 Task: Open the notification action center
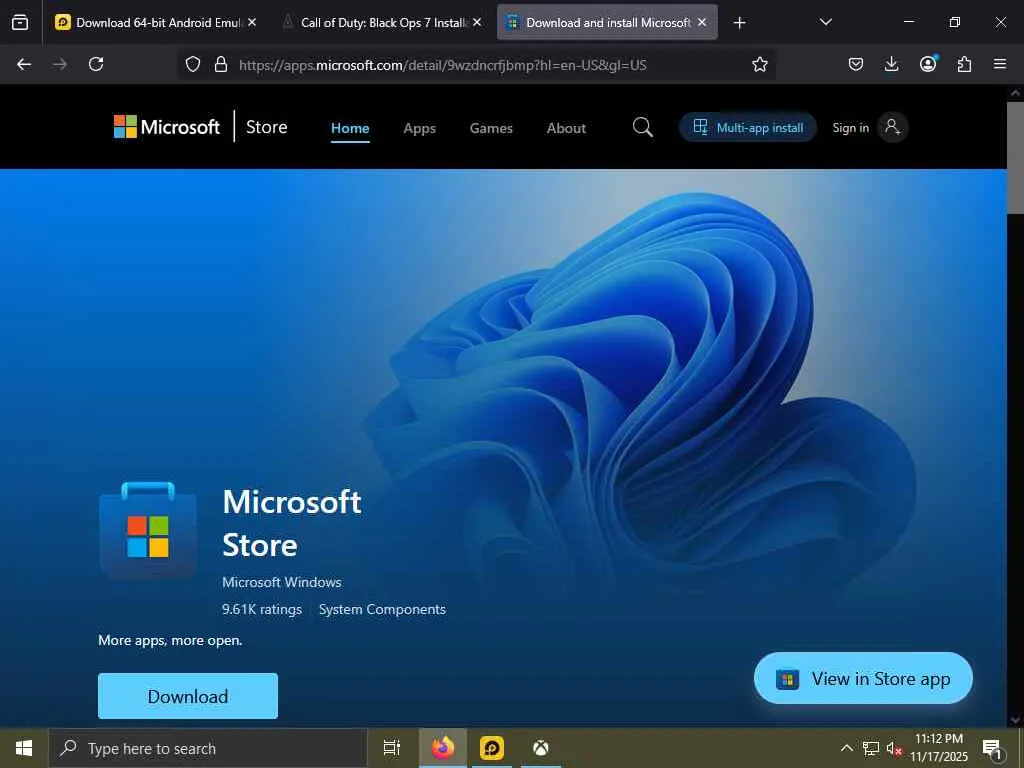point(992,748)
